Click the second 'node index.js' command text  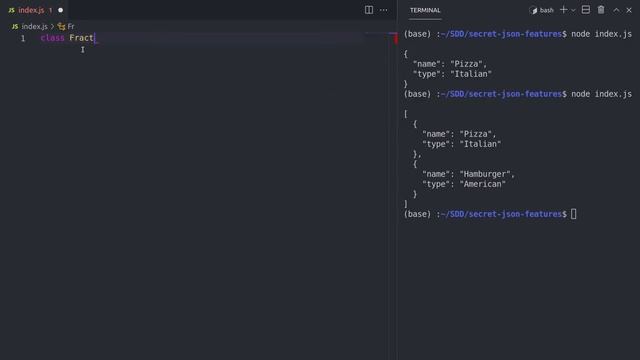pos(601,94)
